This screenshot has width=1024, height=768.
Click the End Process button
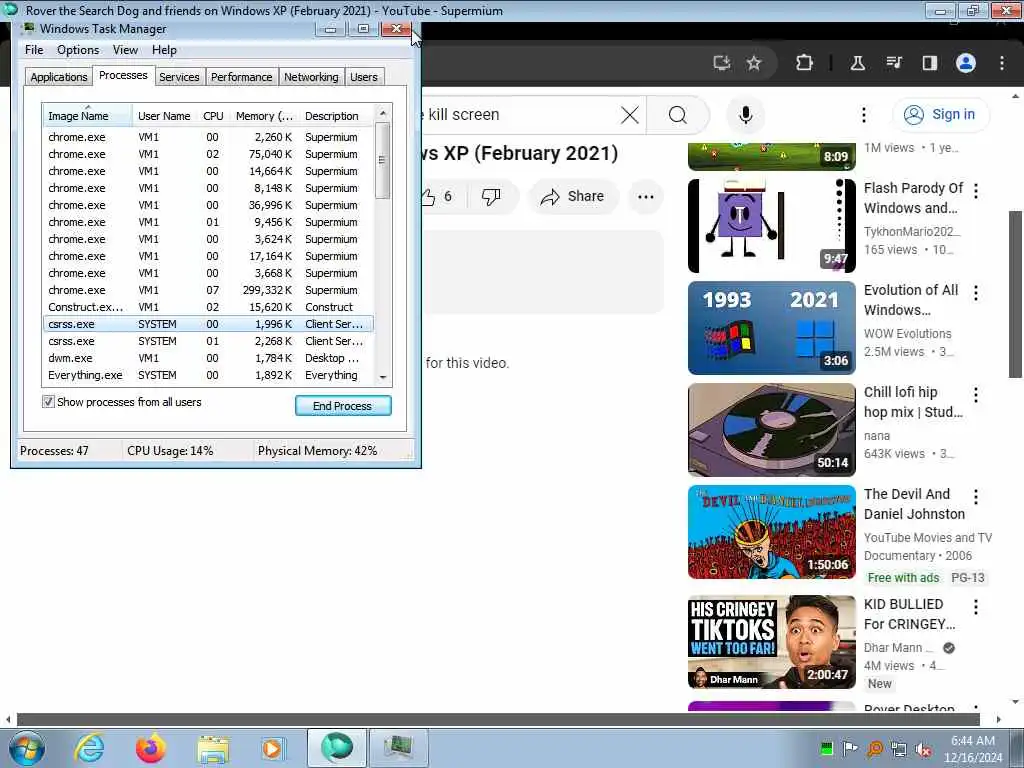pyautogui.click(x=343, y=406)
